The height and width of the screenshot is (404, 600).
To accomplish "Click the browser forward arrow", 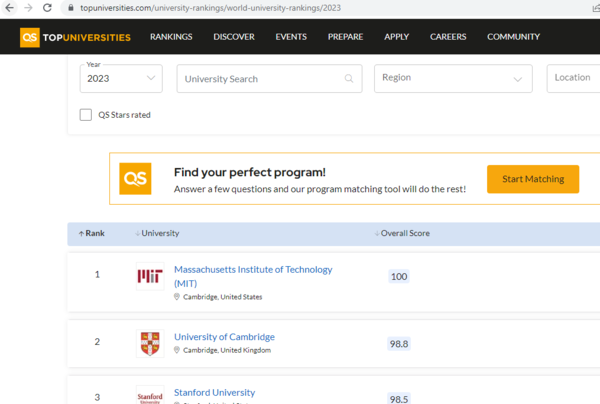I will pos(28,8).
